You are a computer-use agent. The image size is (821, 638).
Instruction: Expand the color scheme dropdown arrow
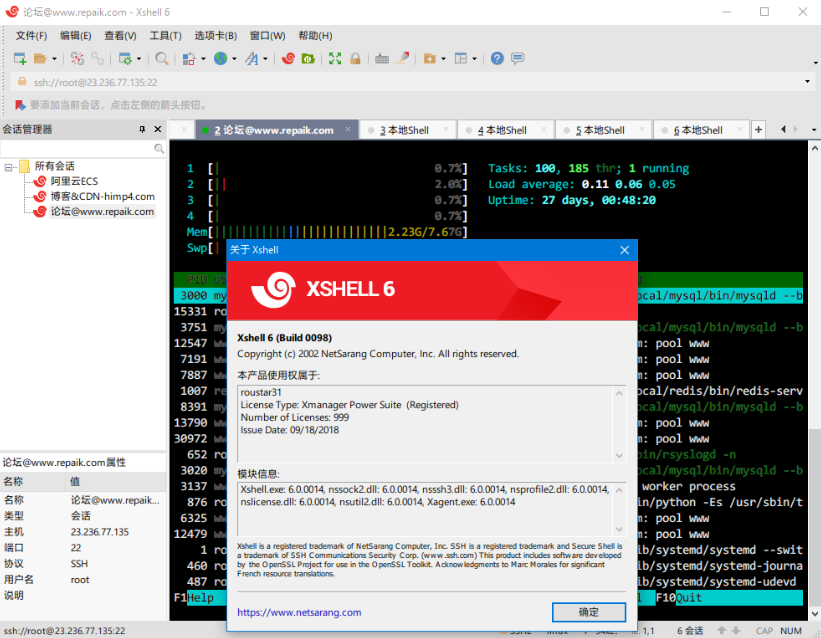pos(203,59)
